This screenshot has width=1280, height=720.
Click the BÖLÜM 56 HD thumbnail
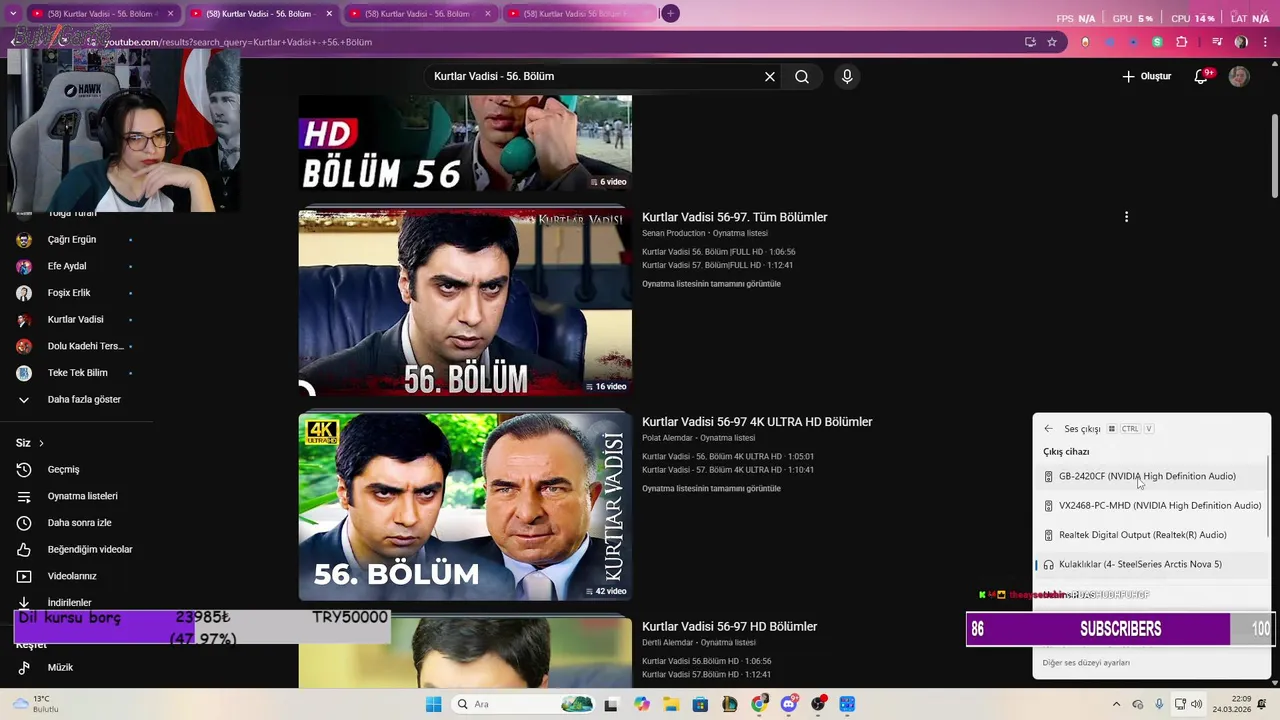pos(465,143)
